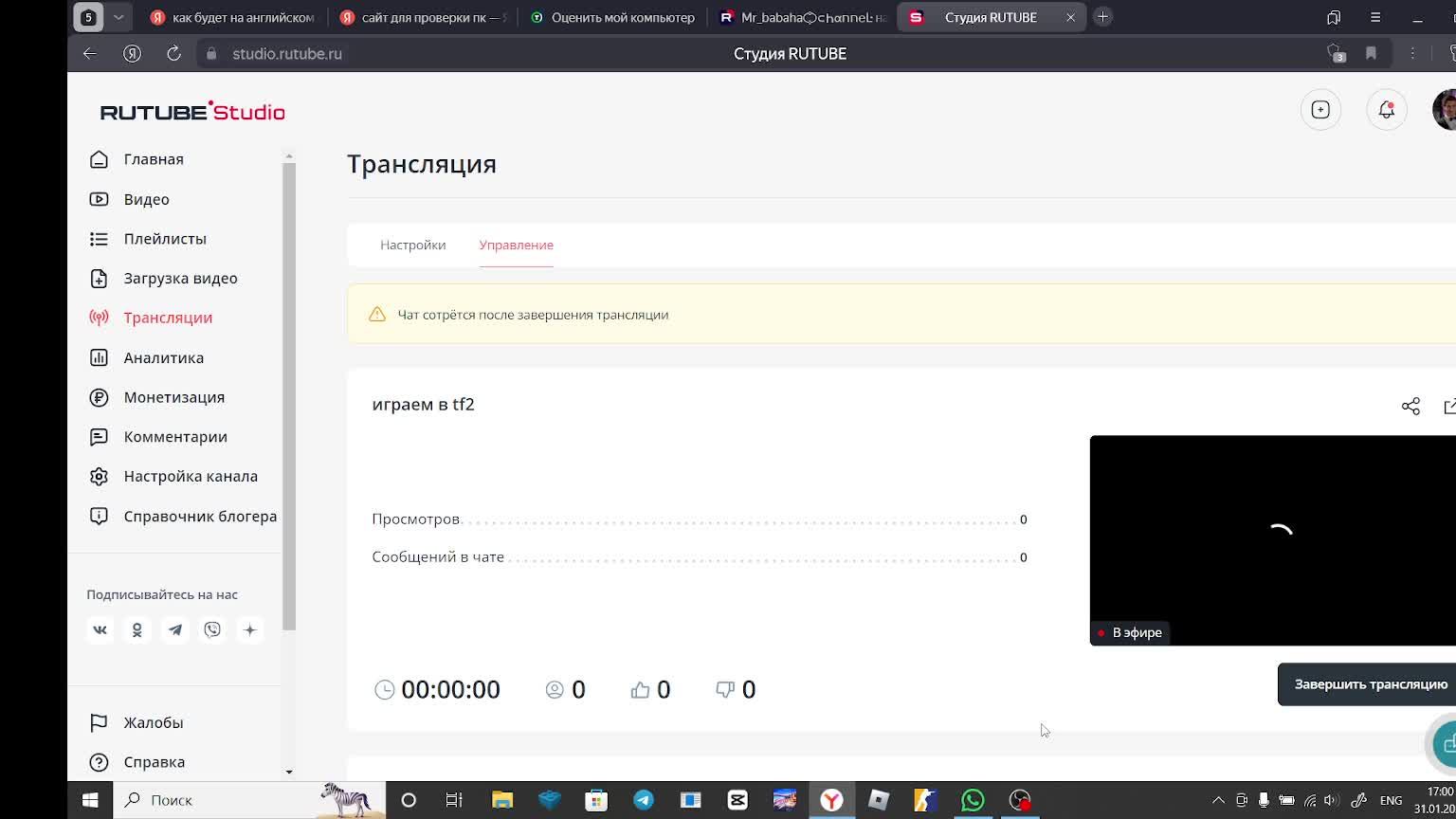1456x819 pixels.
Task: Show hidden system tray icons
Action: pyautogui.click(x=1219, y=800)
